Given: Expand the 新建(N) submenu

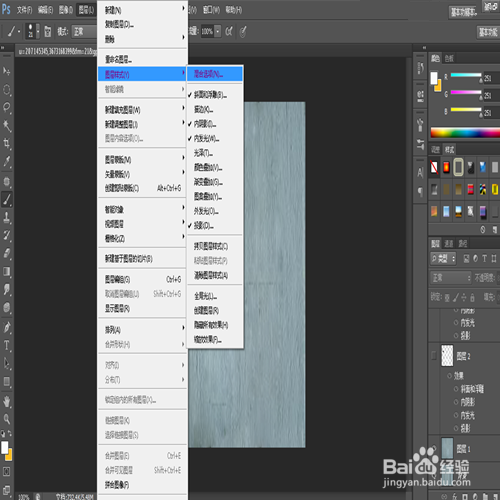Looking at the screenshot, I should tap(143, 10).
